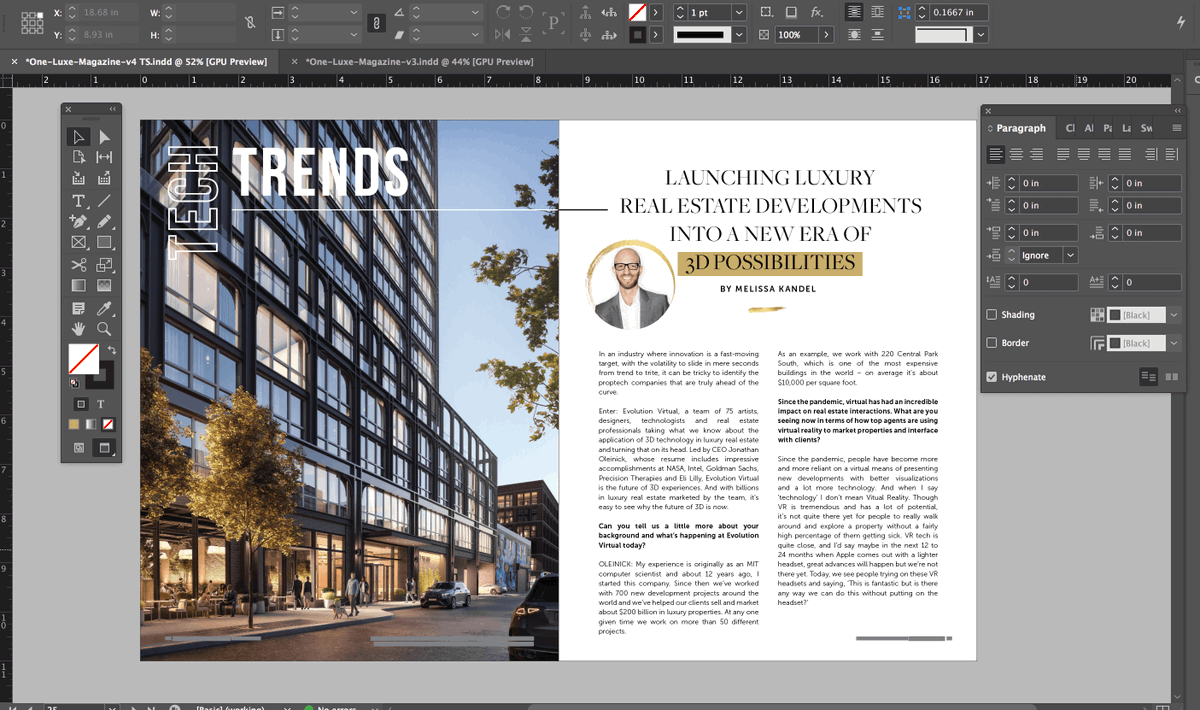Toggle Formatting affects text button

point(101,404)
